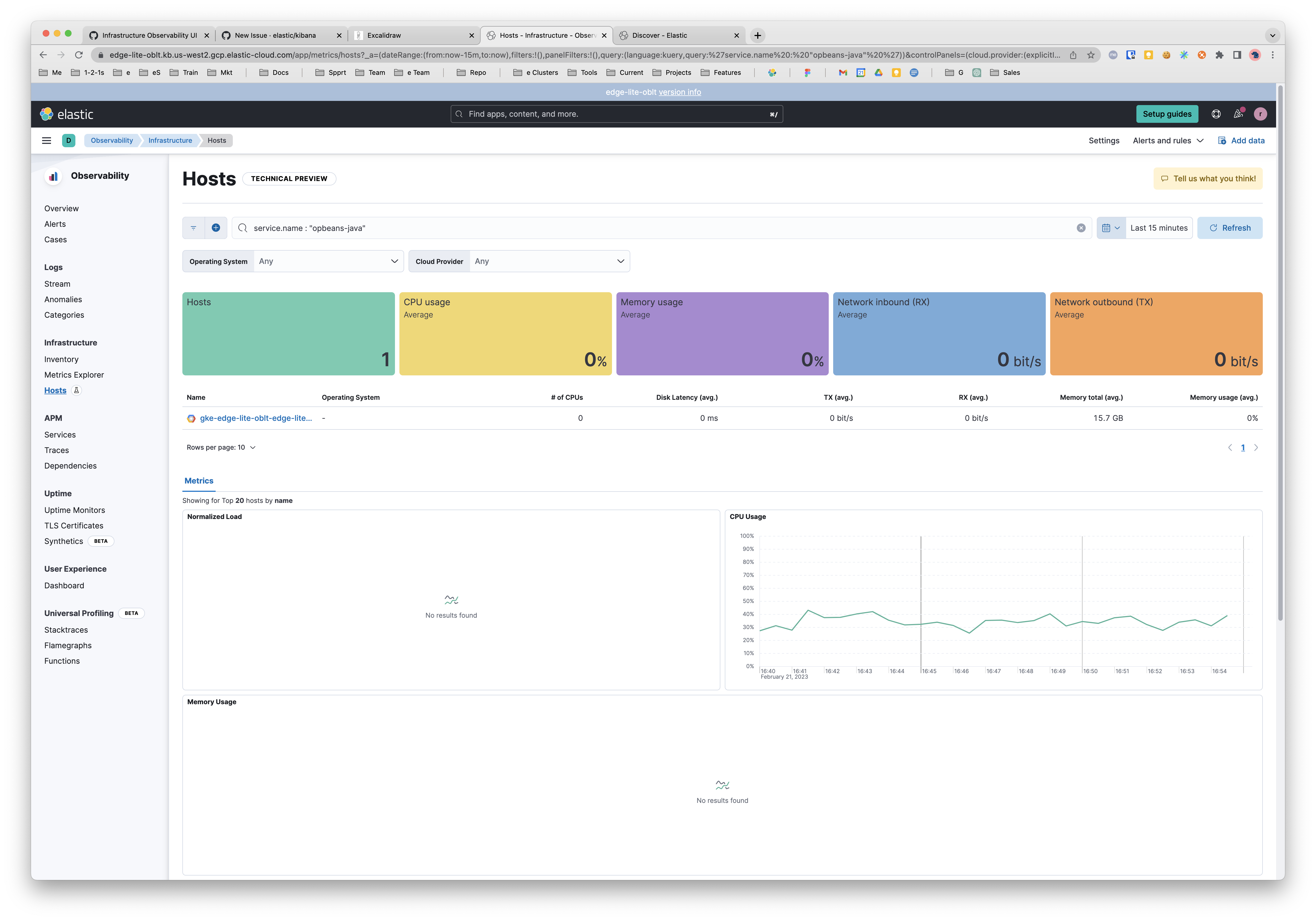The width and height of the screenshot is (1316, 921).
Task: Switch to the Discover - Elastic browser tab
Action: [x=659, y=35]
